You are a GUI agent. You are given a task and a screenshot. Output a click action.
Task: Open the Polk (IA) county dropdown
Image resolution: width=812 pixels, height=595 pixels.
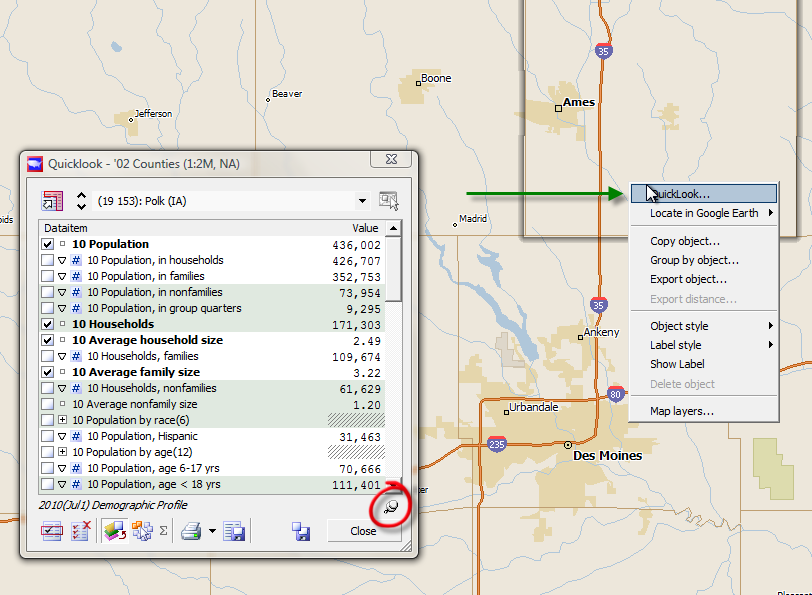[362, 201]
